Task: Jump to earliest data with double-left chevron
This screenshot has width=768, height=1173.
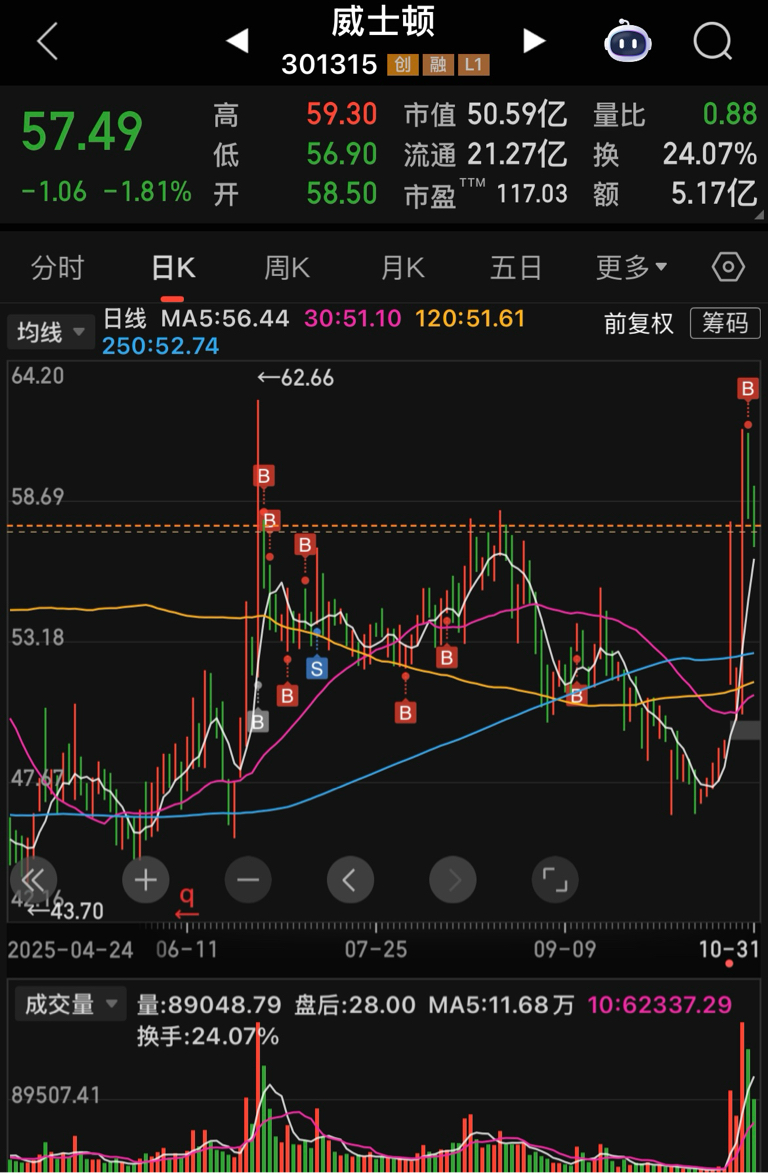Action: click(34, 880)
